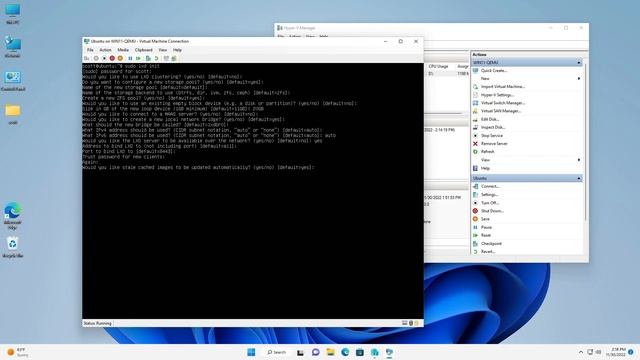Click the Checkpoint toolbar icon in VM Connection
This screenshot has height=360, width=640.
tap(148, 58)
